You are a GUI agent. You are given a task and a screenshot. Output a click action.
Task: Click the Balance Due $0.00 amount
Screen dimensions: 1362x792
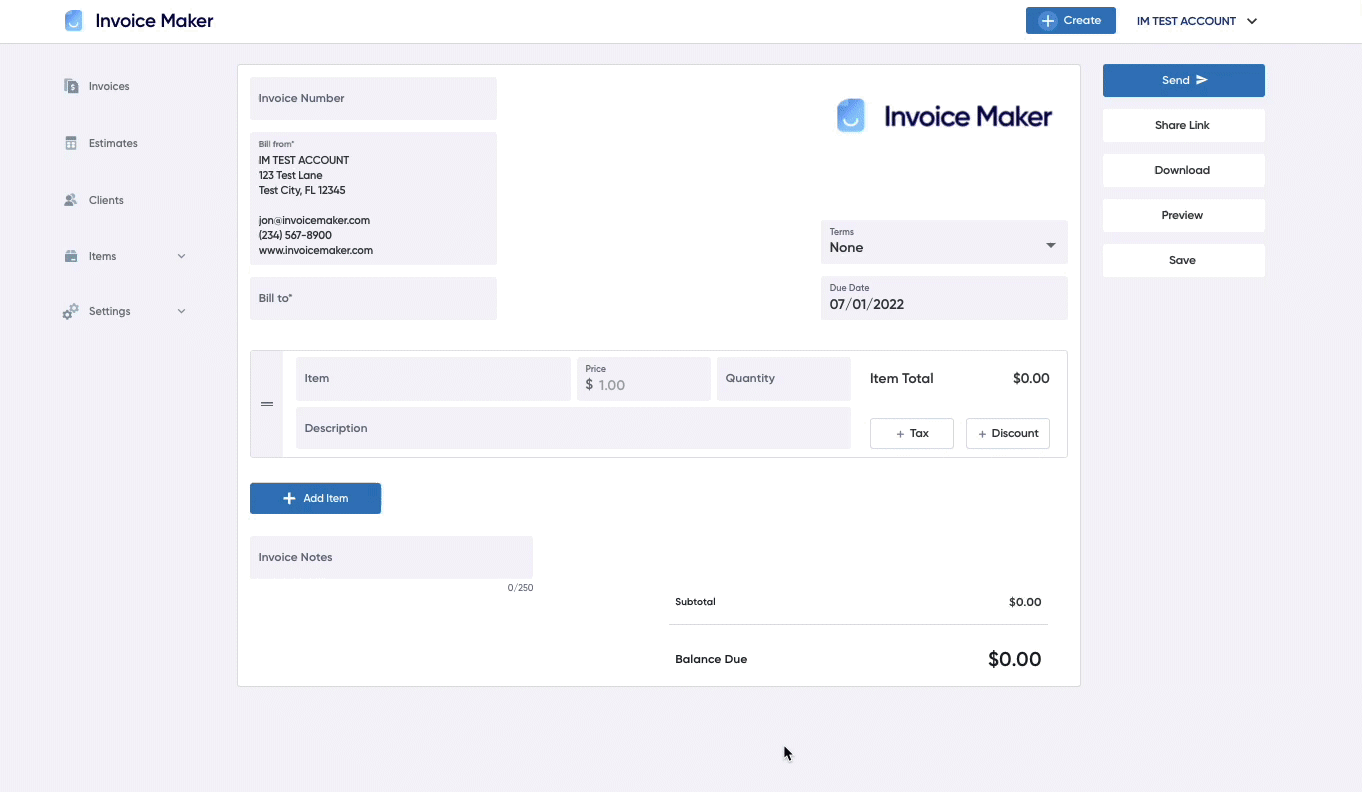click(1014, 659)
